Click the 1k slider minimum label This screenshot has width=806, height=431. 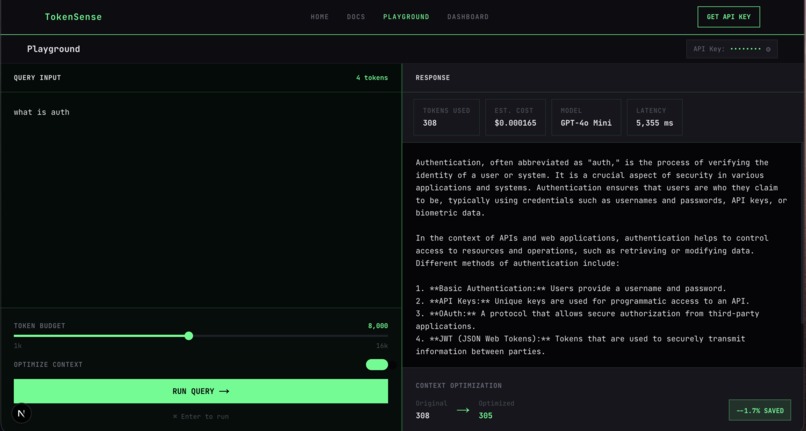click(x=17, y=346)
